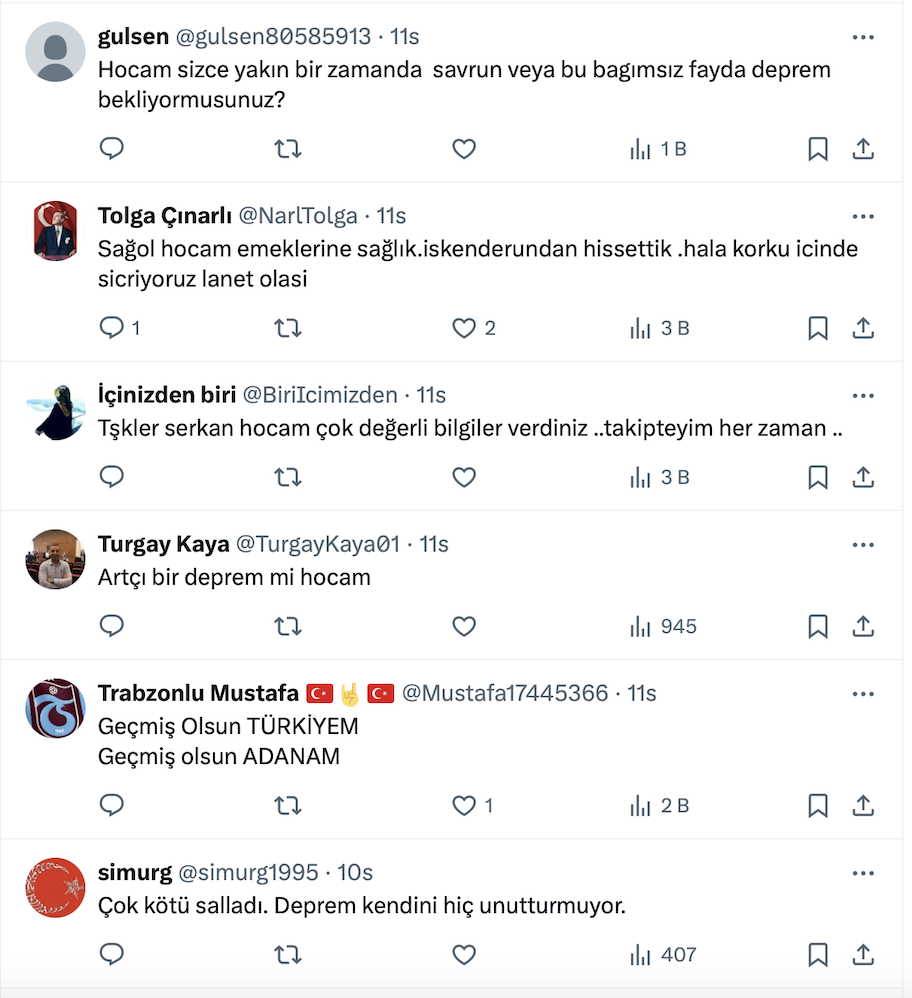The image size is (912, 998).
Task: Like Trabzonlu Mustafa's tweet
Action: 464,806
